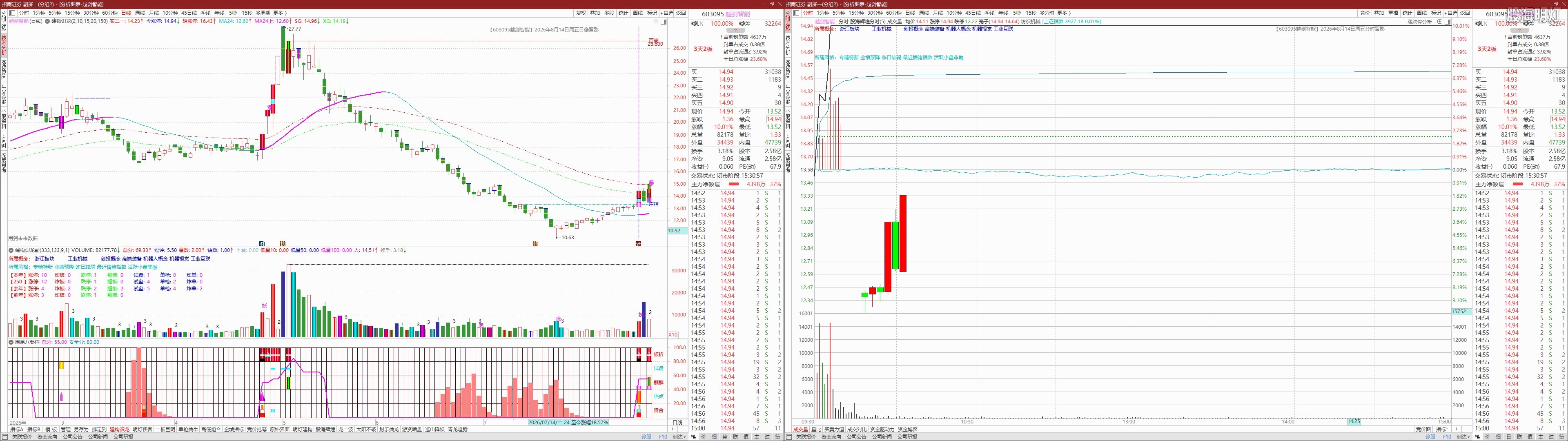
Task: Switch to the 二板巨阴 indicator tab
Action: tap(165, 430)
